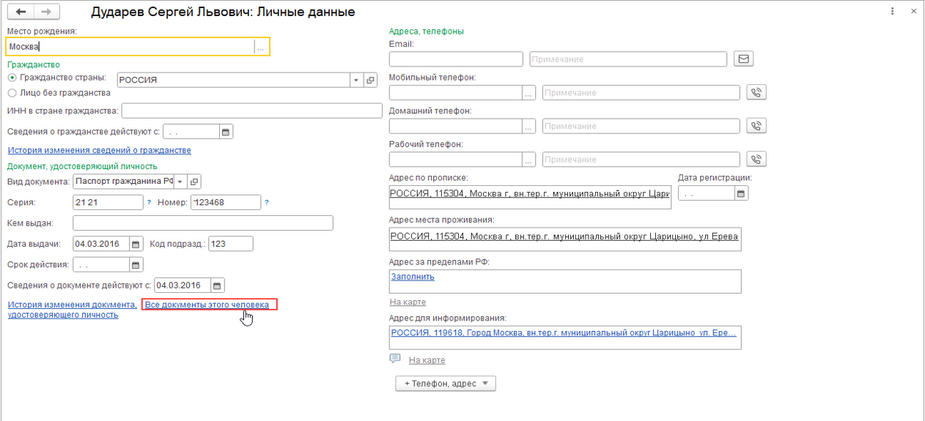Viewport: 925px width, 421px height.
Task: Click the send email envelope icon
Action: [743, 59]
